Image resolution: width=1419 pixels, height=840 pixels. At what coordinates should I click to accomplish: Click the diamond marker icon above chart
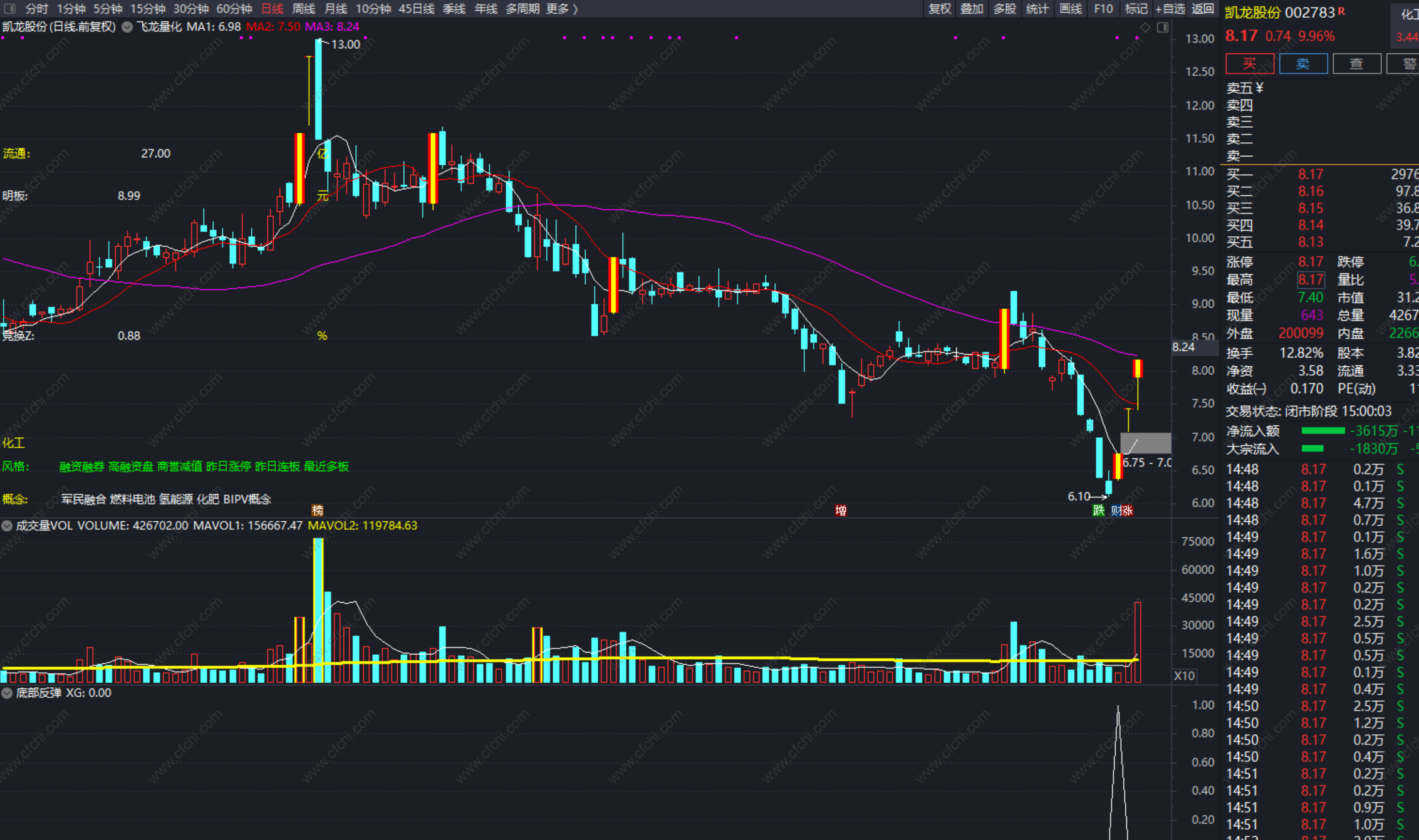tap(1145, 27)
